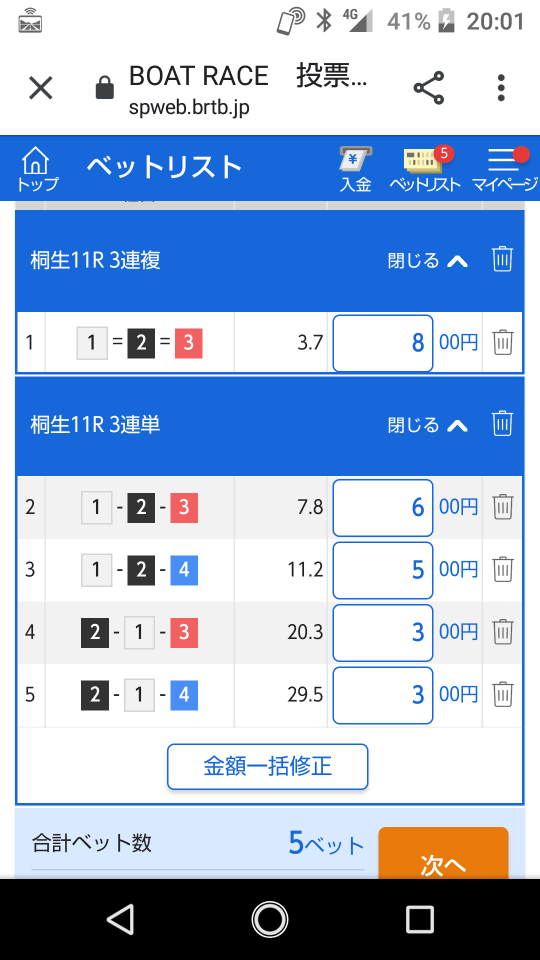Screen dimensions: 540x960
Task: Open the マイページ hamburger menu
Action: click(505, 169)
